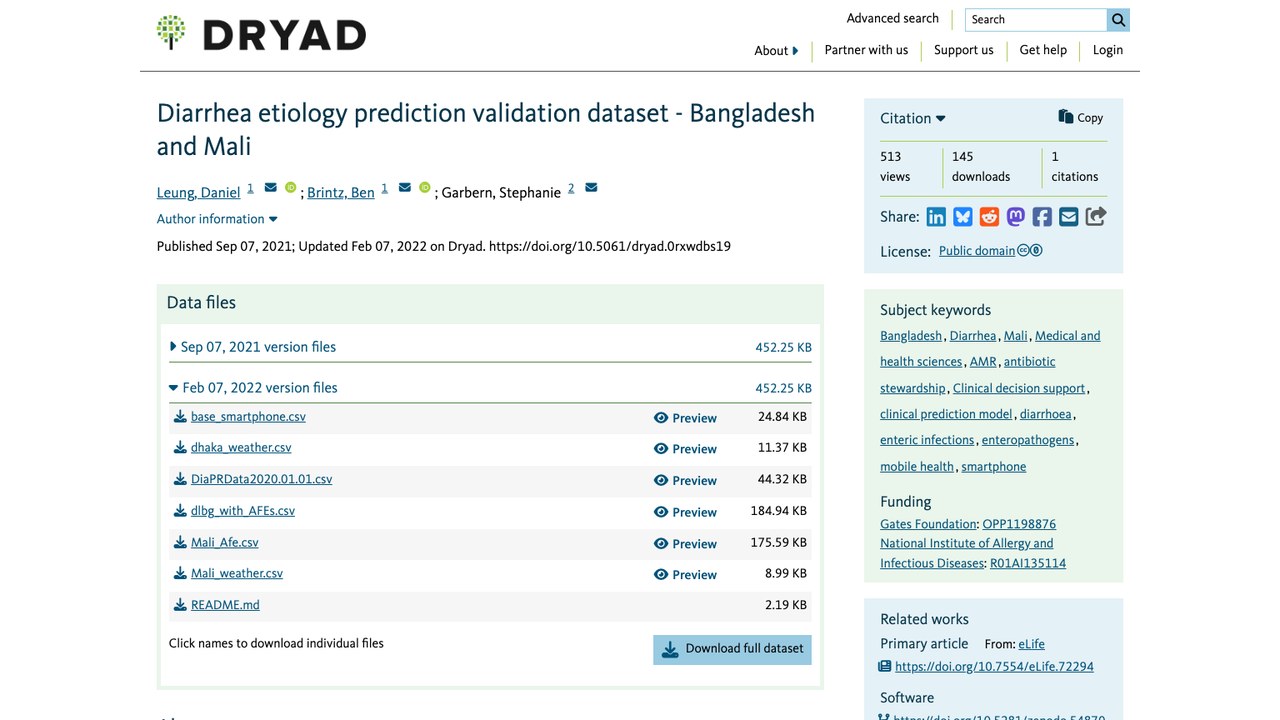
Task: Open the eLife primary article DOI link
Action: tap(994, 667)
